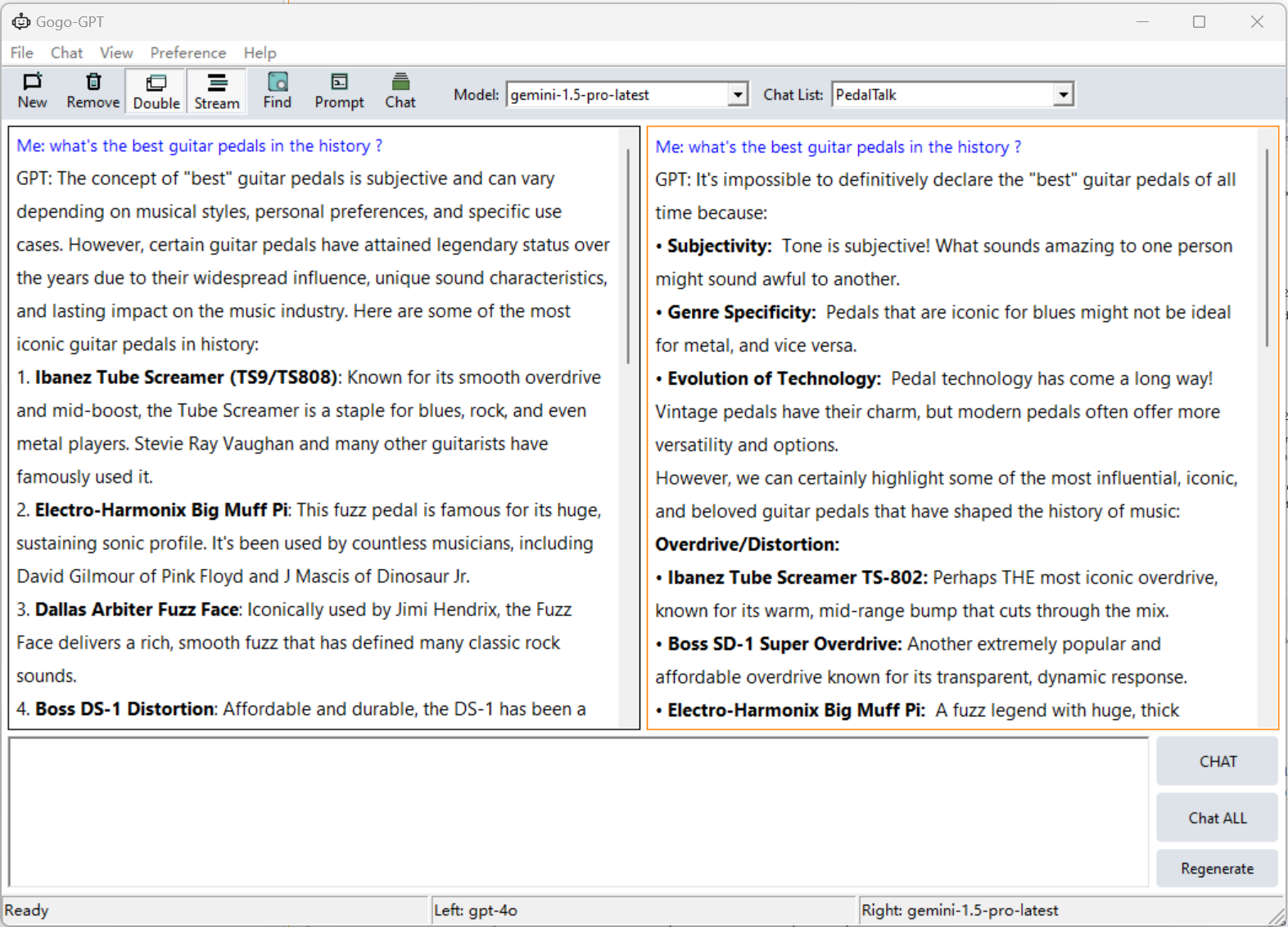Click the 'Ready' status bar text
Viewport: 1288px width, 927px height.
(26, 911)
